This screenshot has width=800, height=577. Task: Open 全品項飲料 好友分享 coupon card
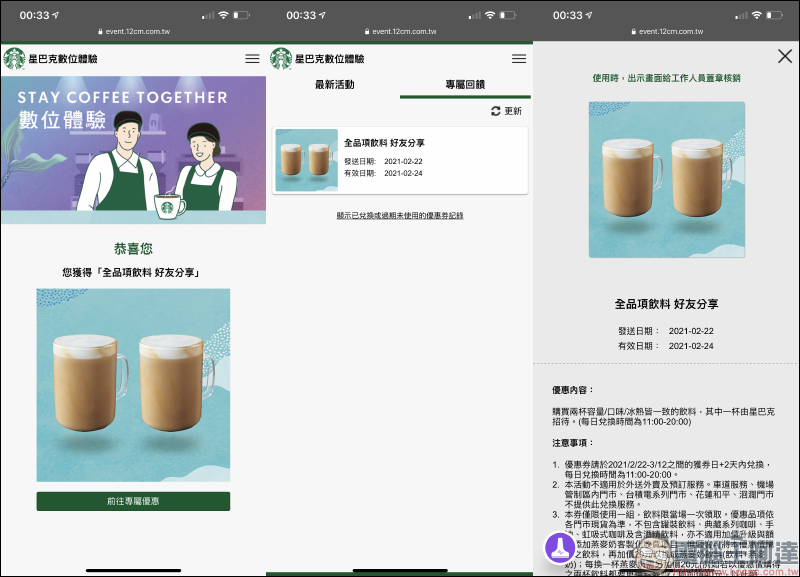(400, 160)
